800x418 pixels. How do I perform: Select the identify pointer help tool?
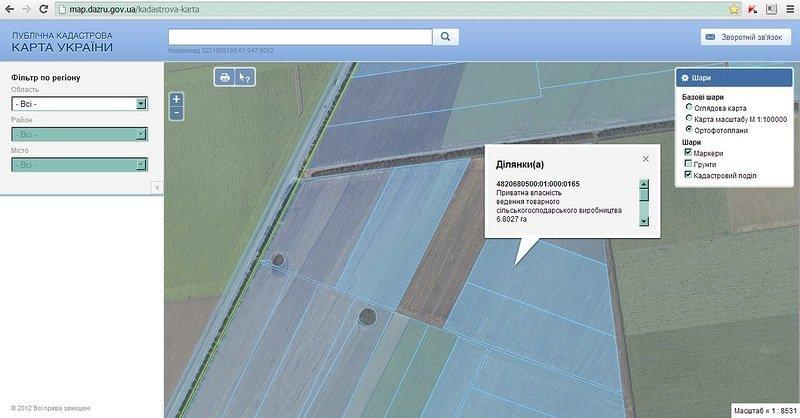pyautogui.click(x=245, y=77)
